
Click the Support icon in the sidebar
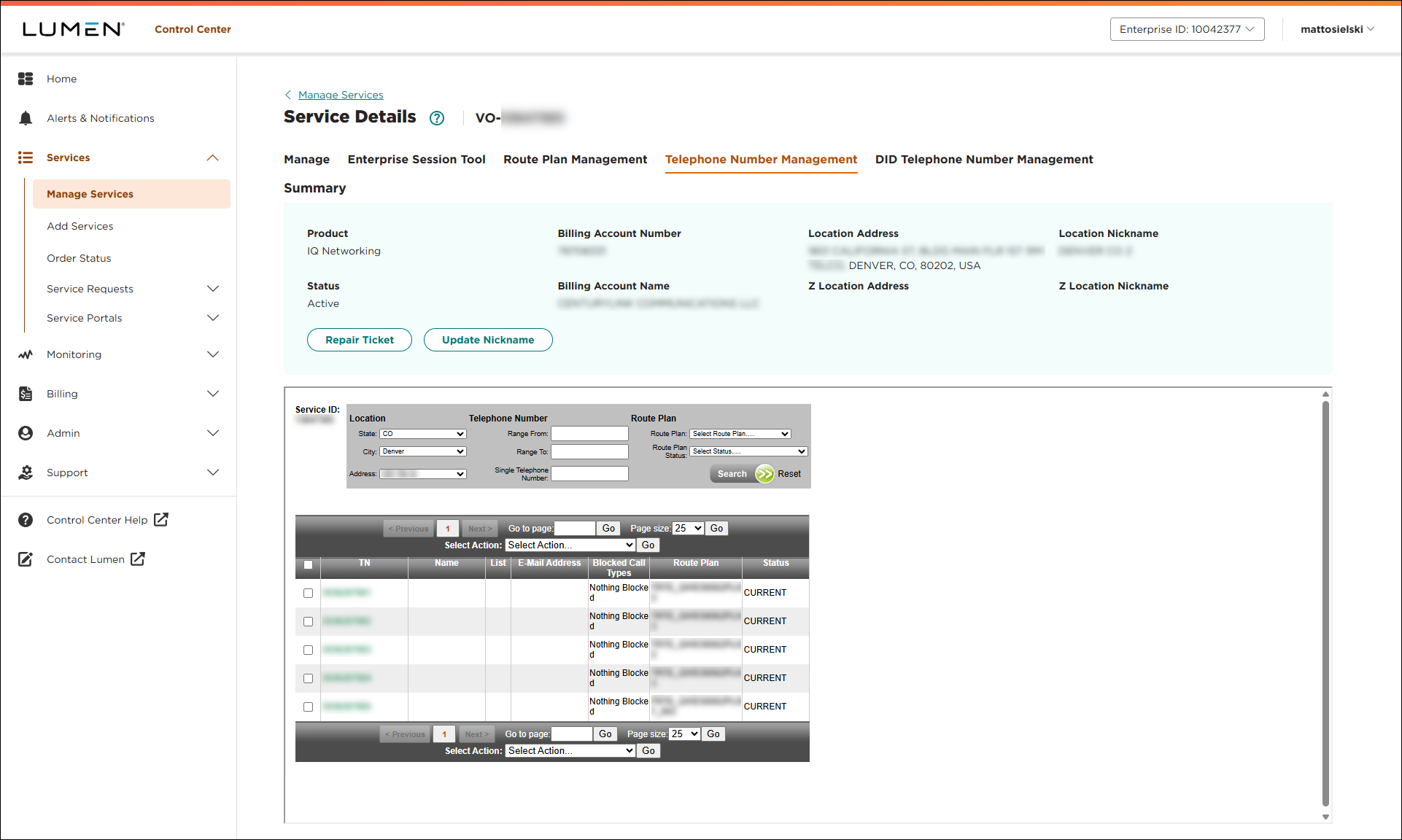pyautogui.click(x=26, y=472)
